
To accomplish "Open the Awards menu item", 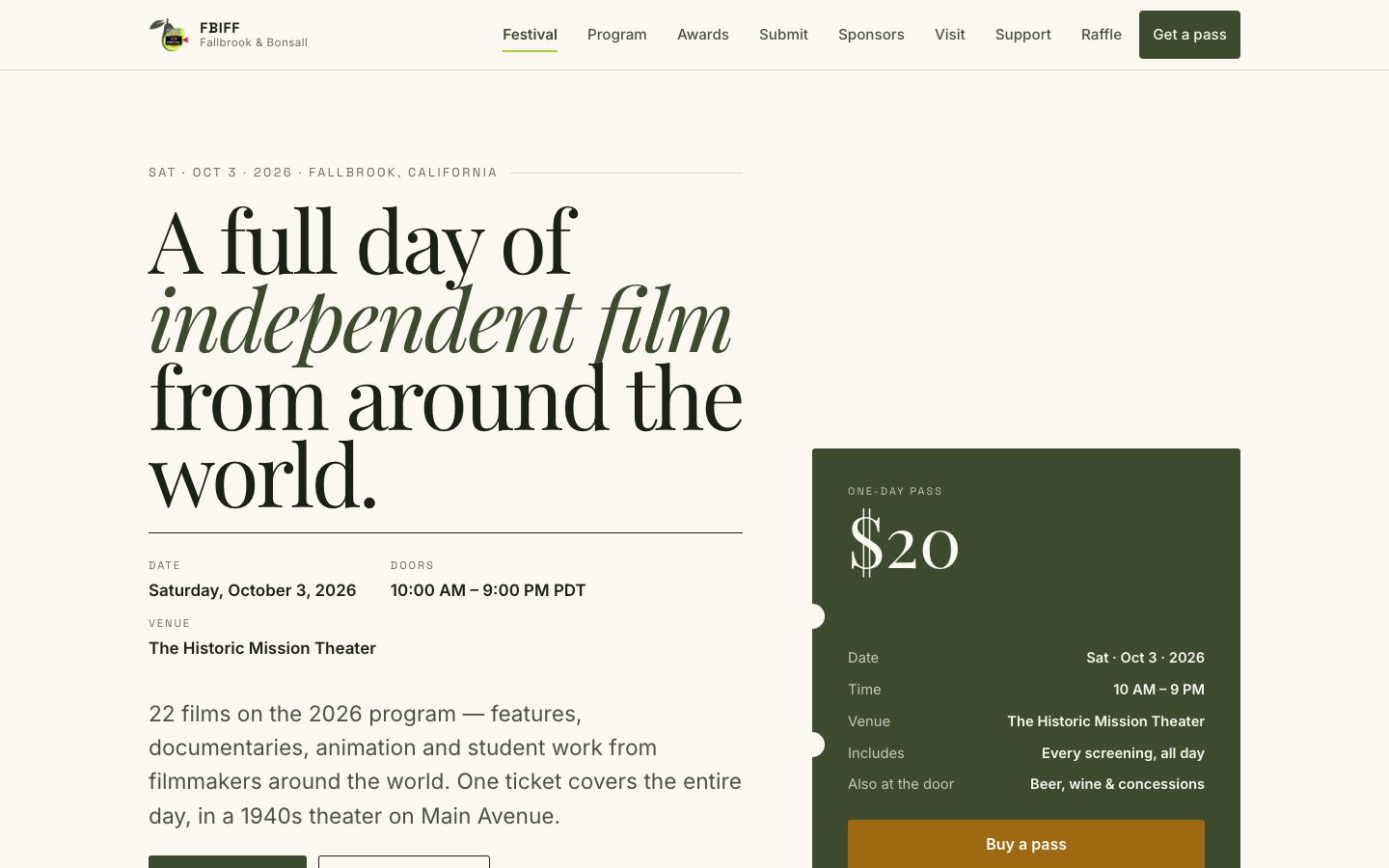I will (x=703, y=35).
